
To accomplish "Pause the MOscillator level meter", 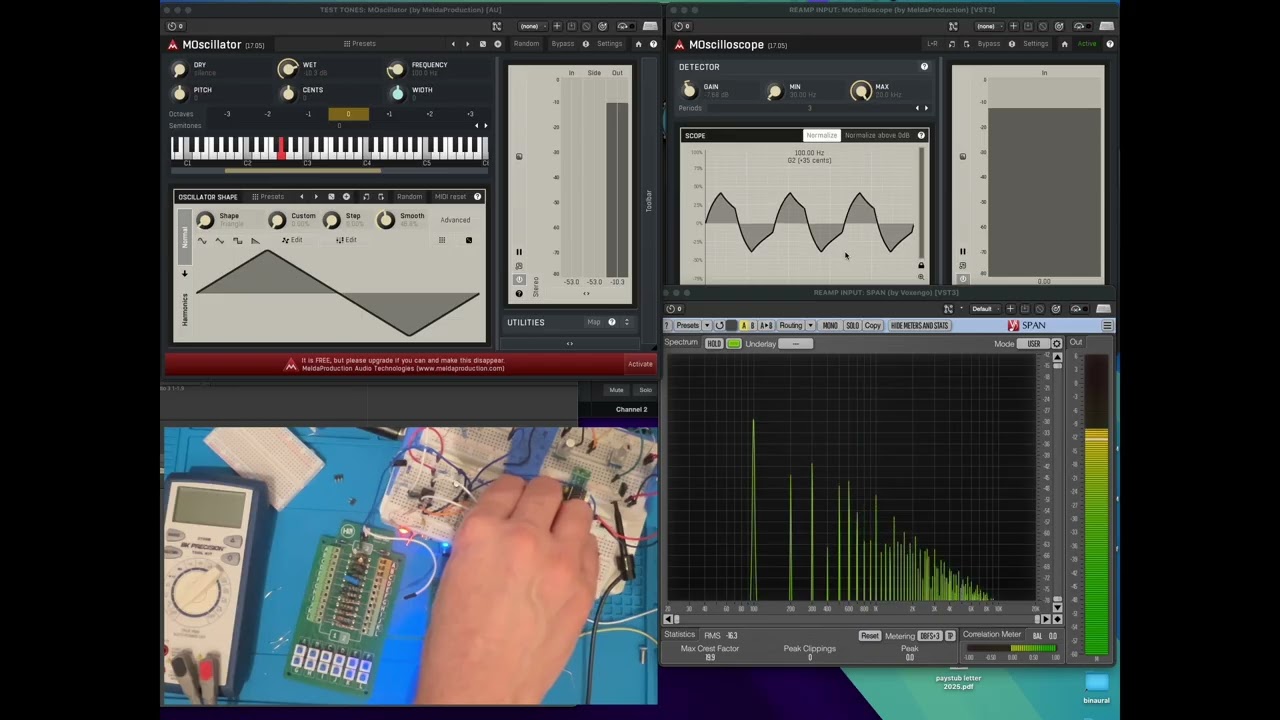I will [519, 252].
